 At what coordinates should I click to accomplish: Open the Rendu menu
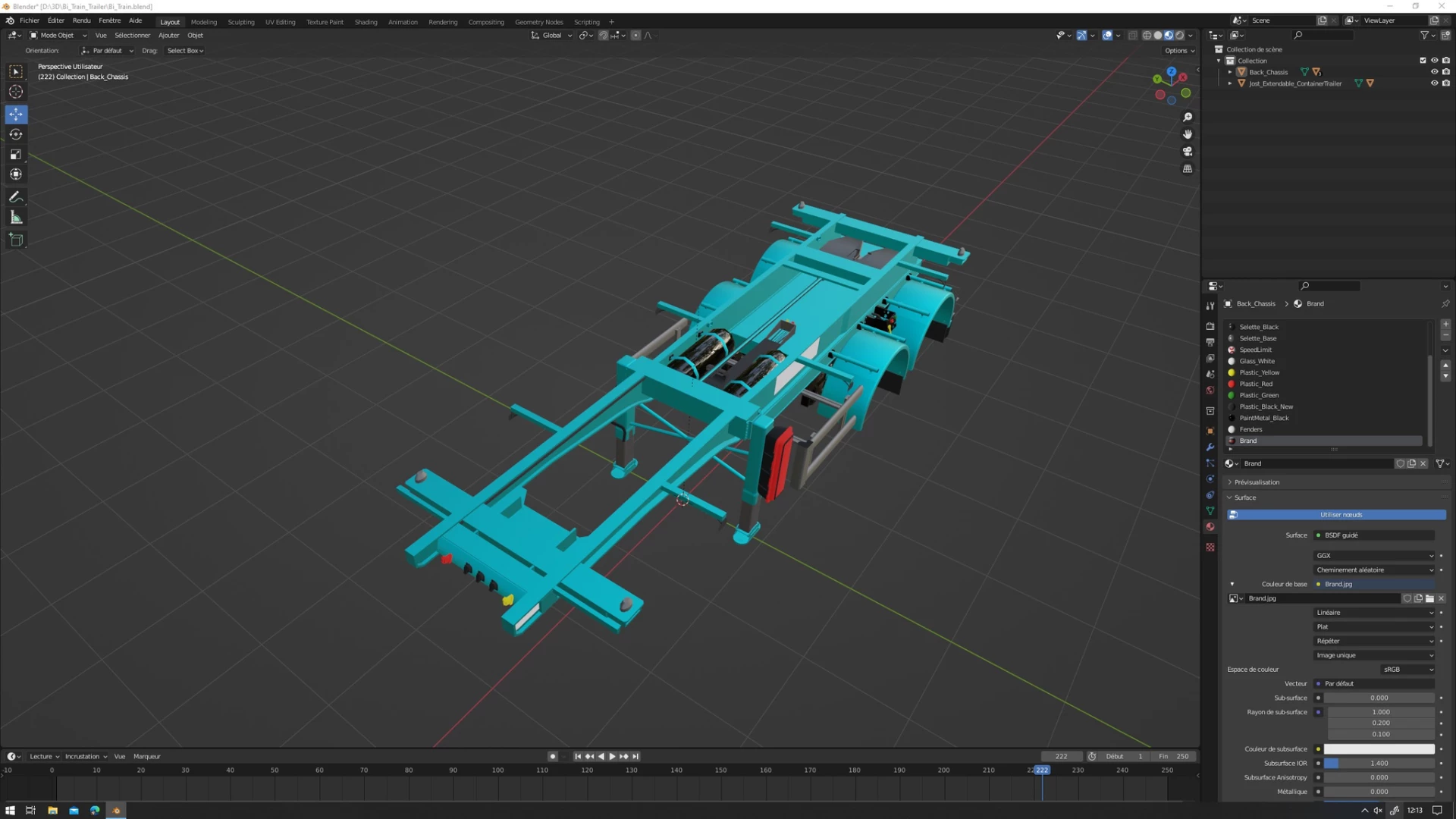[x=81, y=20]
